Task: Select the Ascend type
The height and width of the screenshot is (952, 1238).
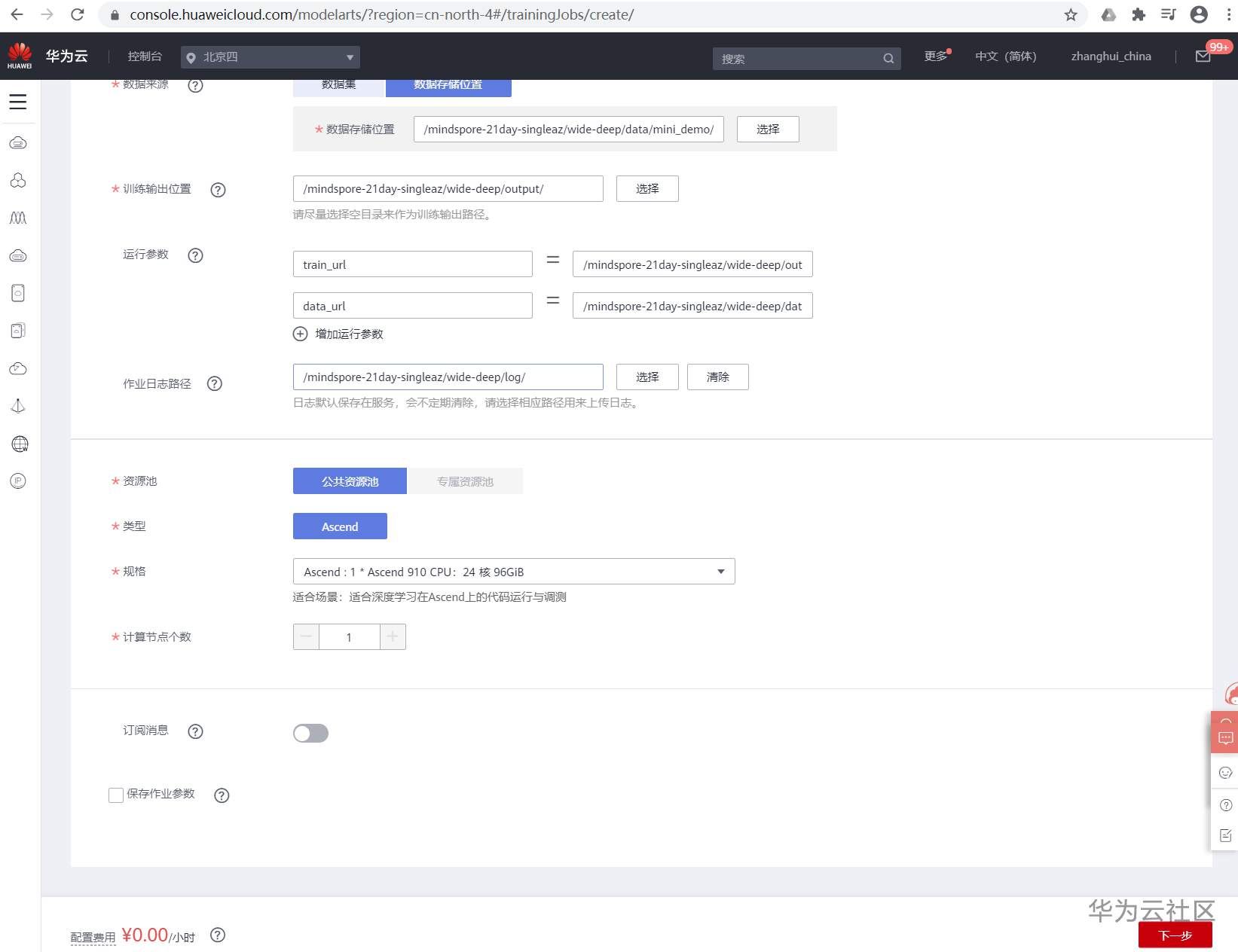Action: coord(340,526)
